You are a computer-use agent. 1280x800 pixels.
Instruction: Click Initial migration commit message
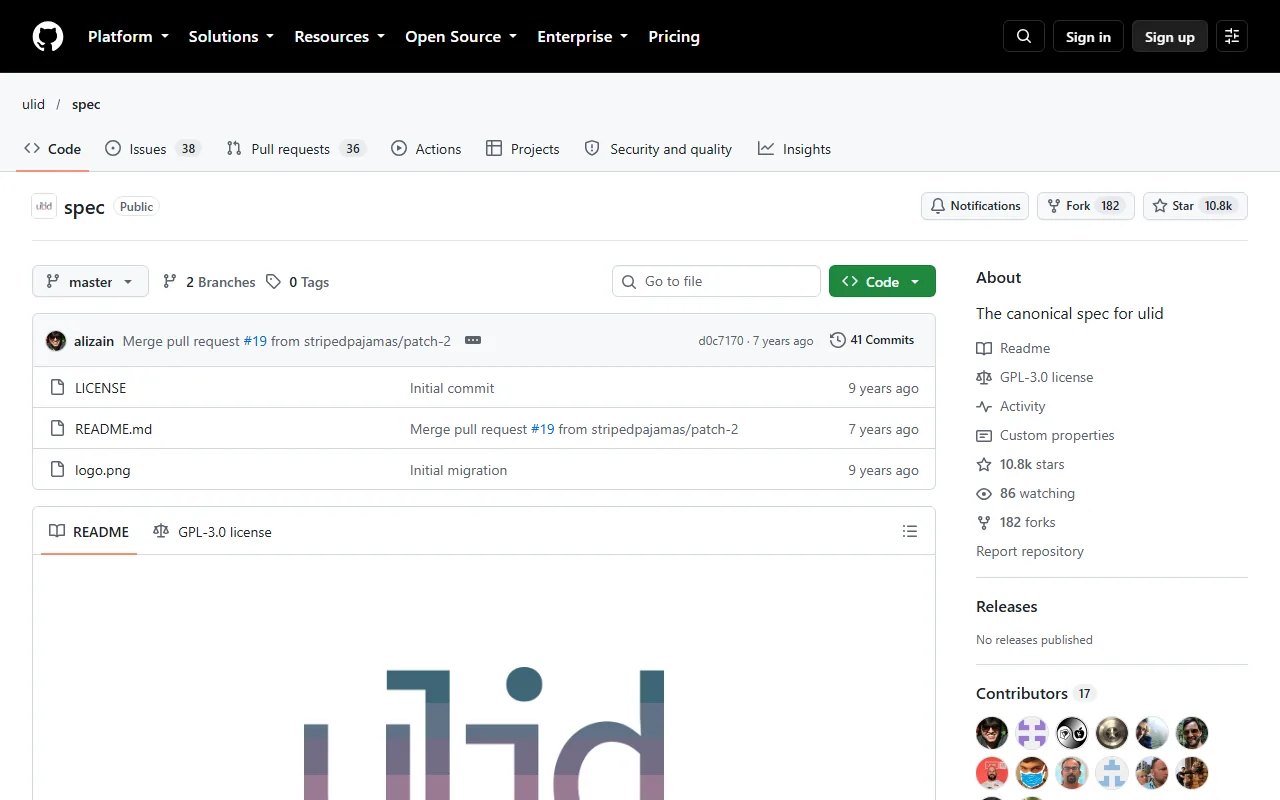[x=458, y=470]
